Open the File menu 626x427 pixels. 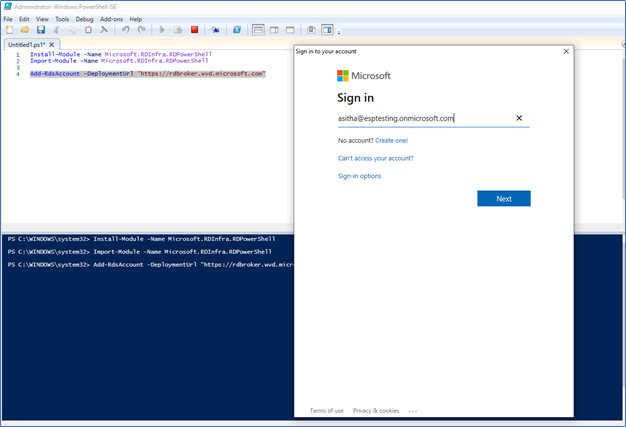click(x=8, y=19)
